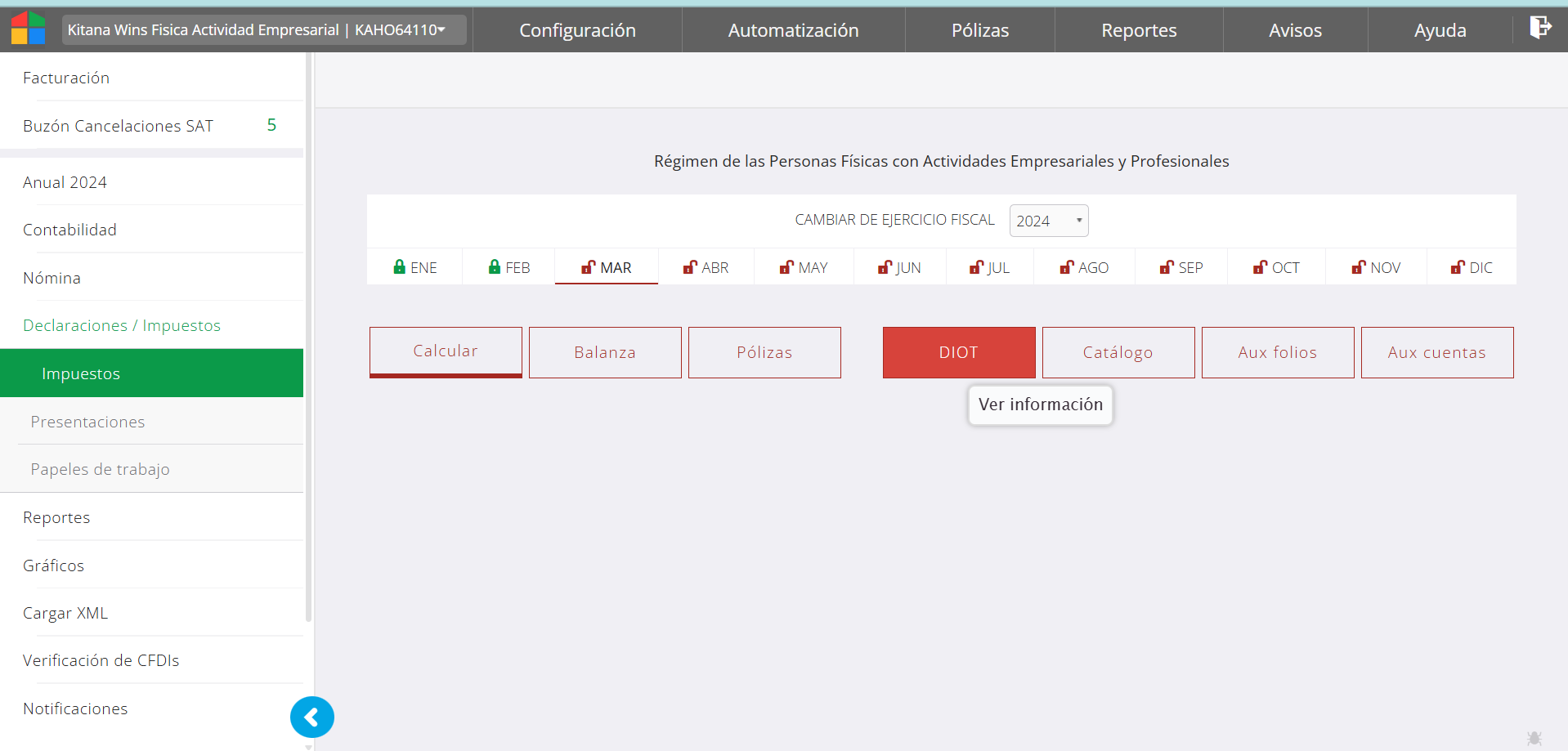The width and height of the screenshot is (1568, 751).
Task: Switch to the JUN month tab
Action: coord(899,267)
